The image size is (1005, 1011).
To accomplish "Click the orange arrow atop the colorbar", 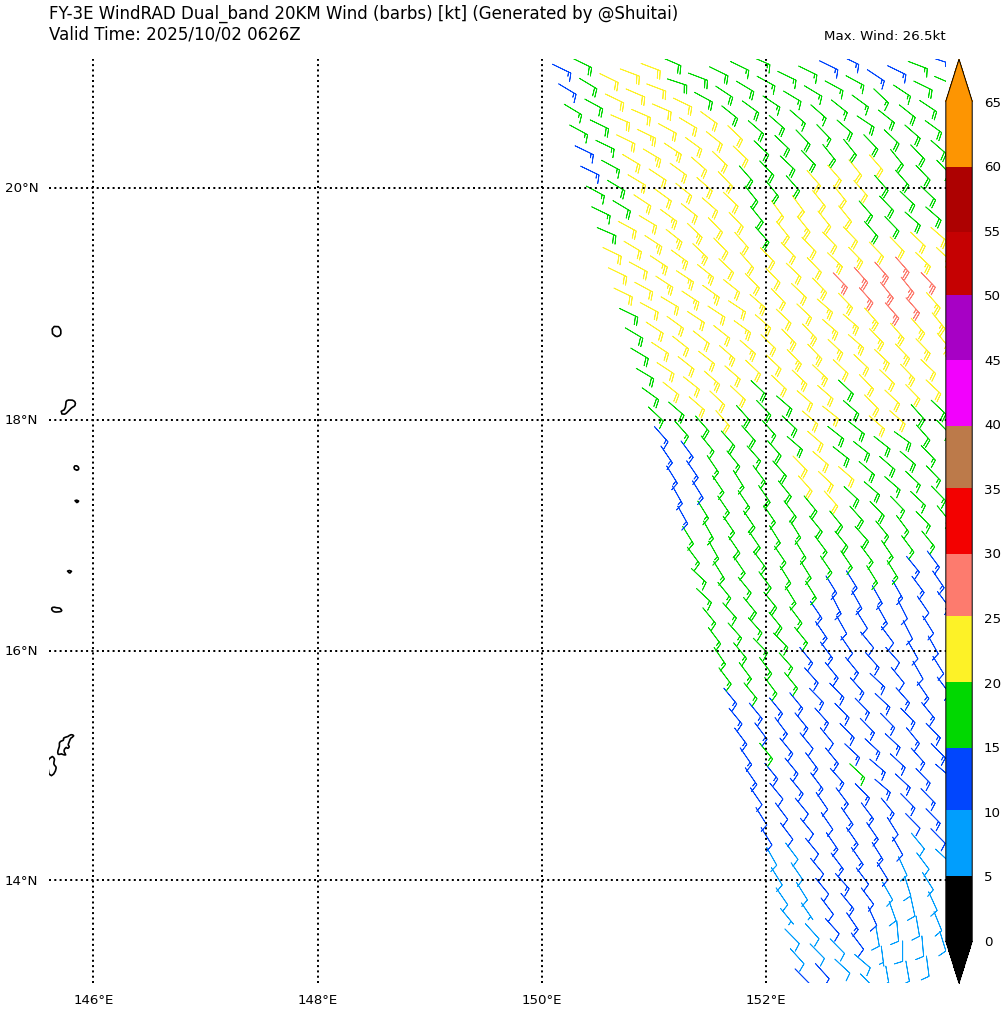I will (x=958, y=84).
